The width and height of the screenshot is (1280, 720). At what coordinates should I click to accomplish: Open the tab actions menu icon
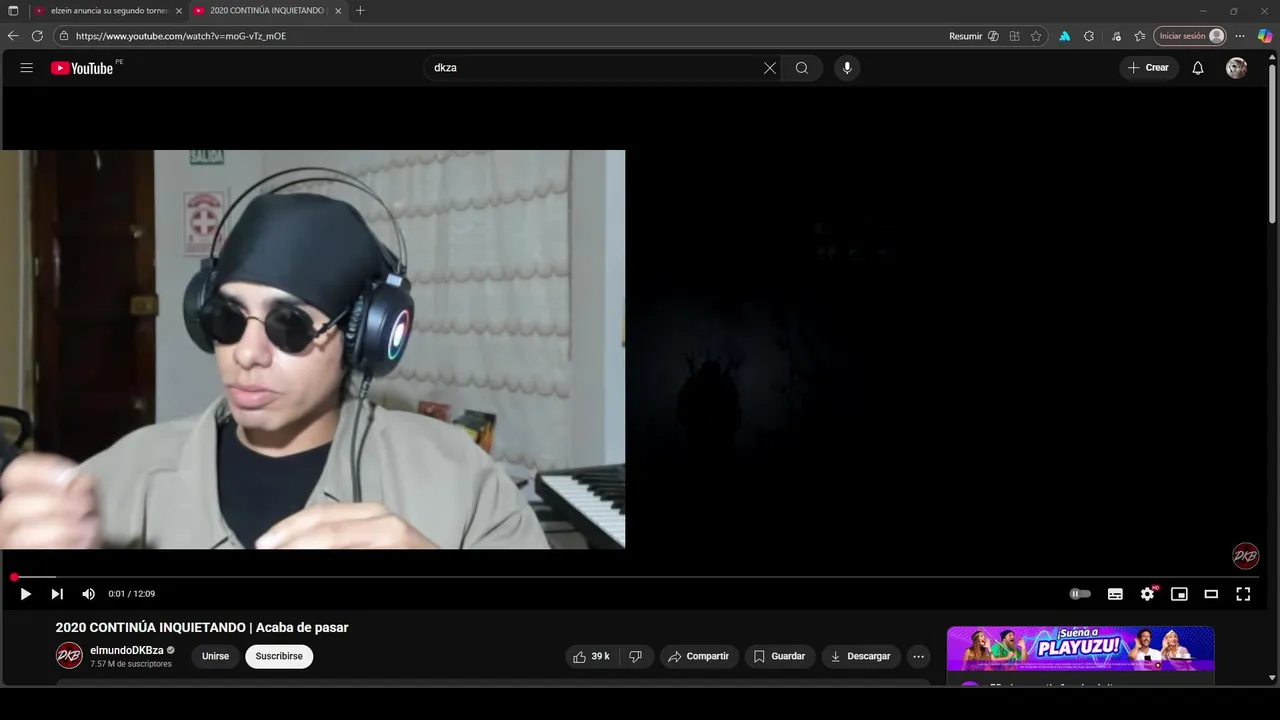click(13, 11)
